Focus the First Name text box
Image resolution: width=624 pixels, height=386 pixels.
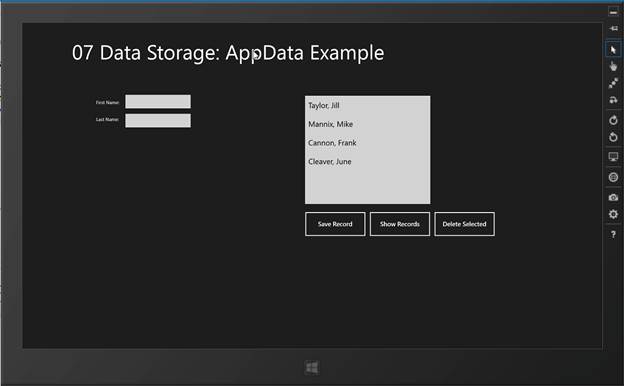pyautogui.click(x=158, y=101)
